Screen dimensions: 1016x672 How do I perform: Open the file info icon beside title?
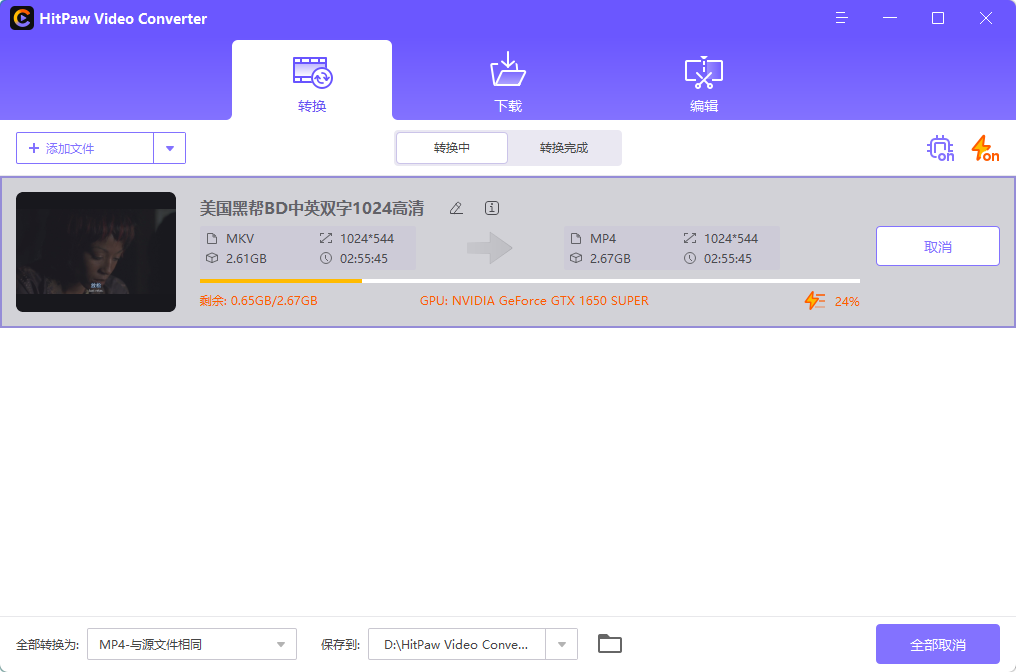pos(492,208)
